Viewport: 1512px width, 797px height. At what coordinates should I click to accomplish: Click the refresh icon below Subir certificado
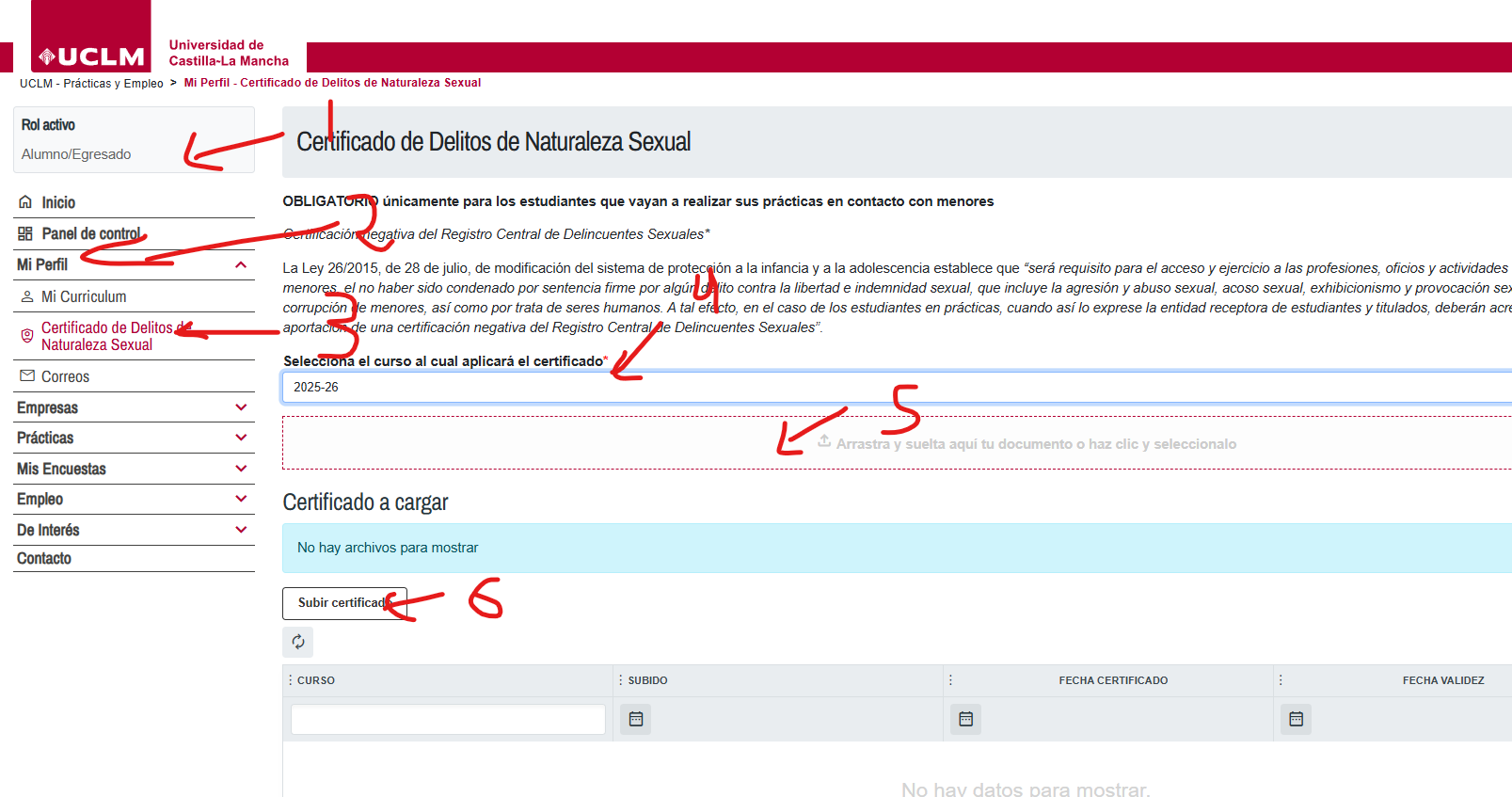[298, 642]
